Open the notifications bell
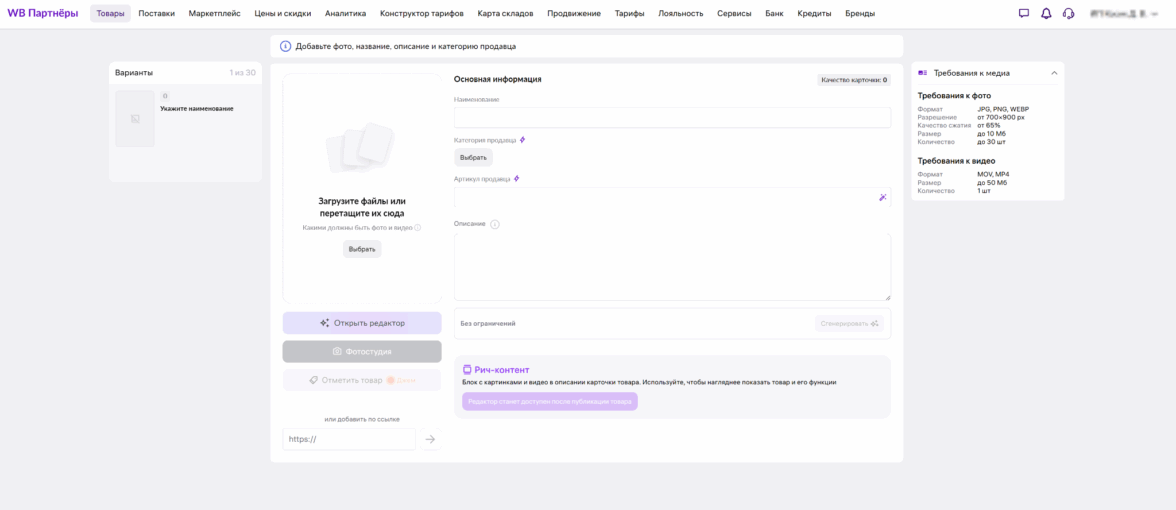Screen dimensions: 1176x510 1046,14
